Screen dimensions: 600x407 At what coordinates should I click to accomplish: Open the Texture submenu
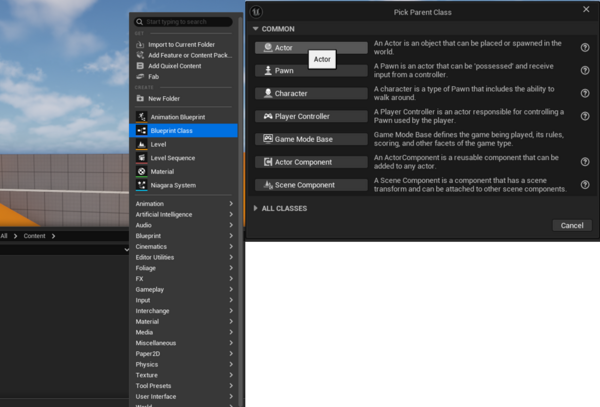[x=184, y=375]
